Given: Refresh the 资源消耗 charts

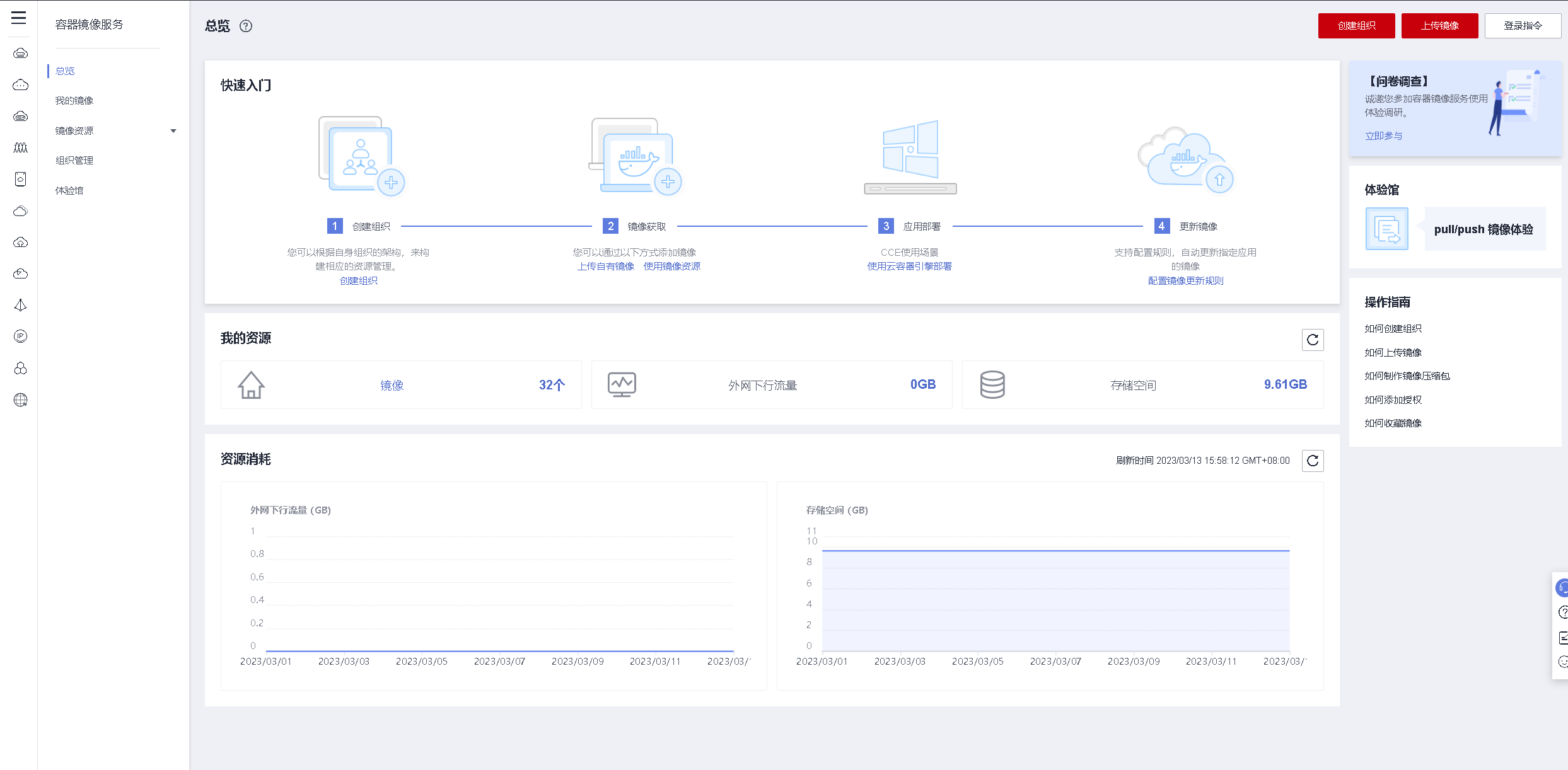Looking at the screenshot, I should tap(1313, 461).
